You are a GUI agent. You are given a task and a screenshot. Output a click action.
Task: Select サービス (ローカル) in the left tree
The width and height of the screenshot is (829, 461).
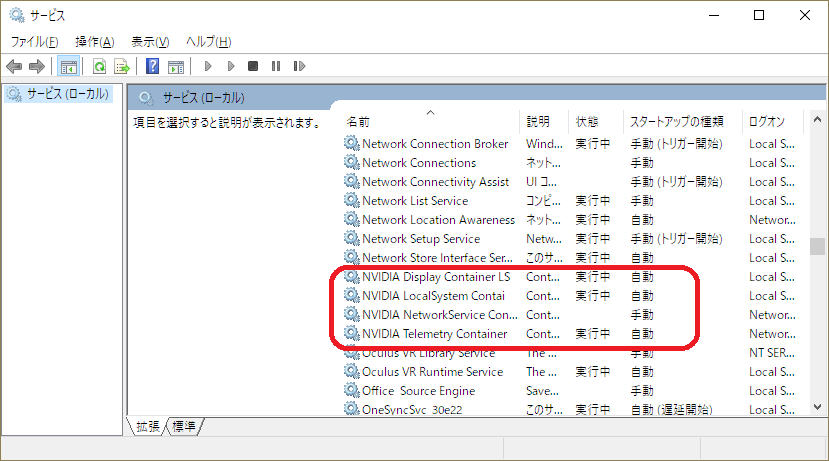(x=61, y=94)
